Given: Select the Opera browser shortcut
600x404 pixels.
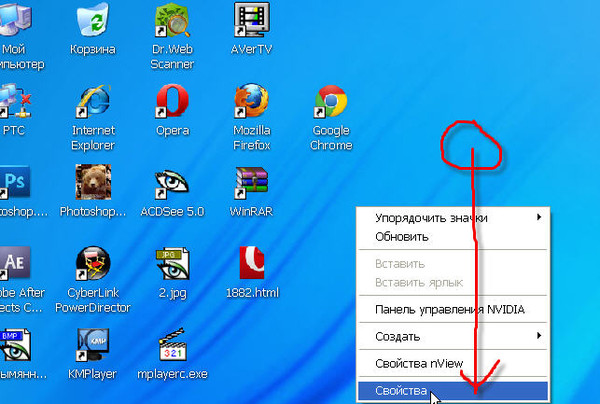Looking at the screenshot, I should click(172, 101).
